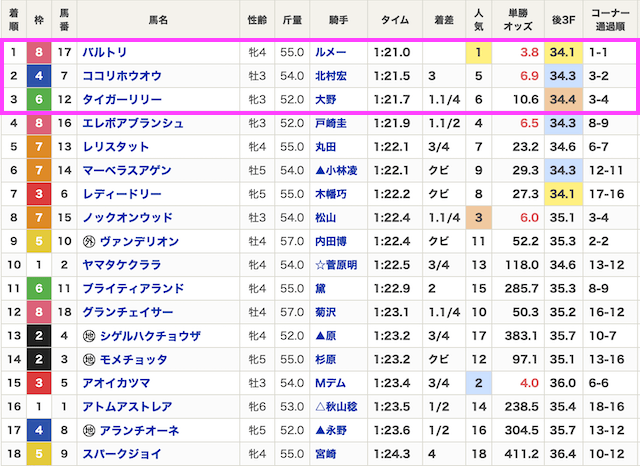This screenshot has height=466, width=640.
Task: Click the 斤量 column header
Action: [292, 20]
